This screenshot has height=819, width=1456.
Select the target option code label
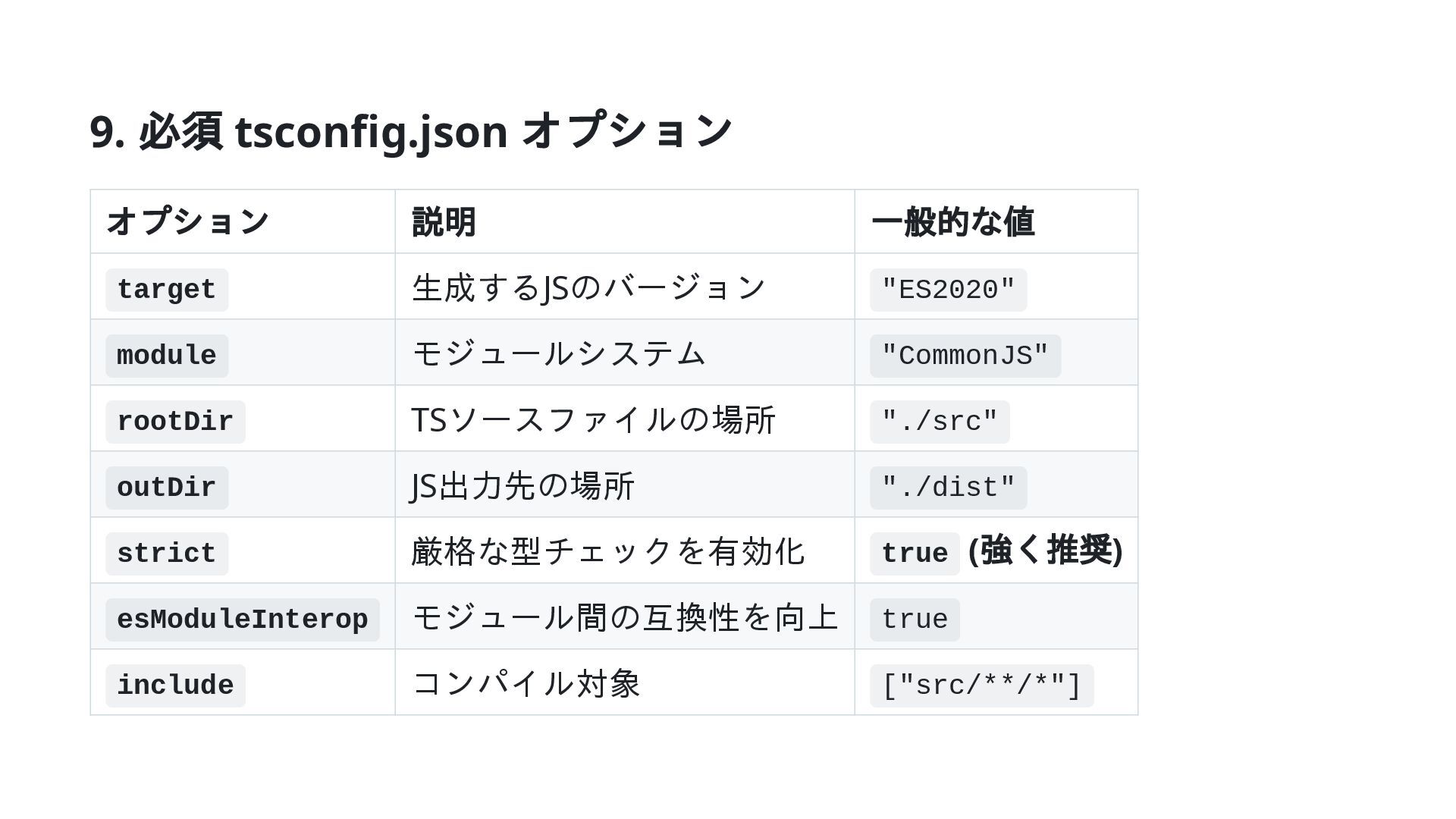pos(167,290)
